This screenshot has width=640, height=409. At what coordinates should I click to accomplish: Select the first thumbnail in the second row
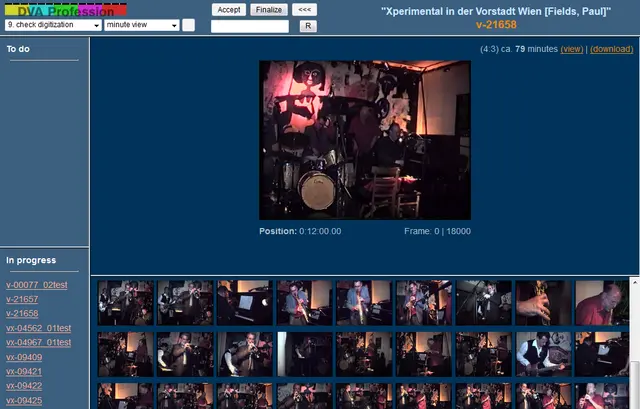pos(125,354)
